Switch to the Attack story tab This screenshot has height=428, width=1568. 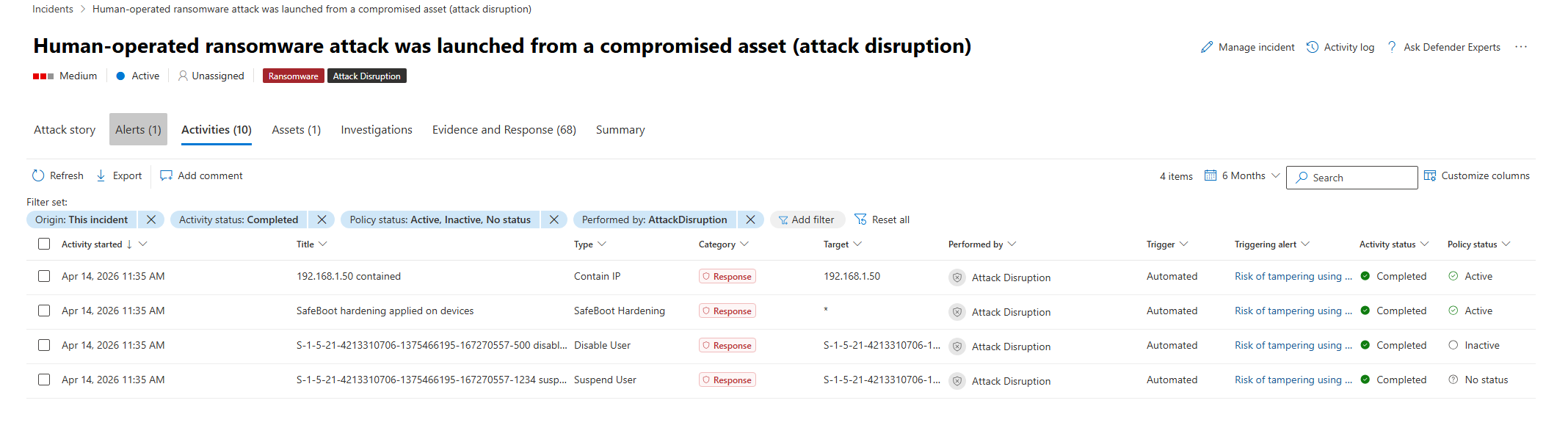[x=65, y=129]
